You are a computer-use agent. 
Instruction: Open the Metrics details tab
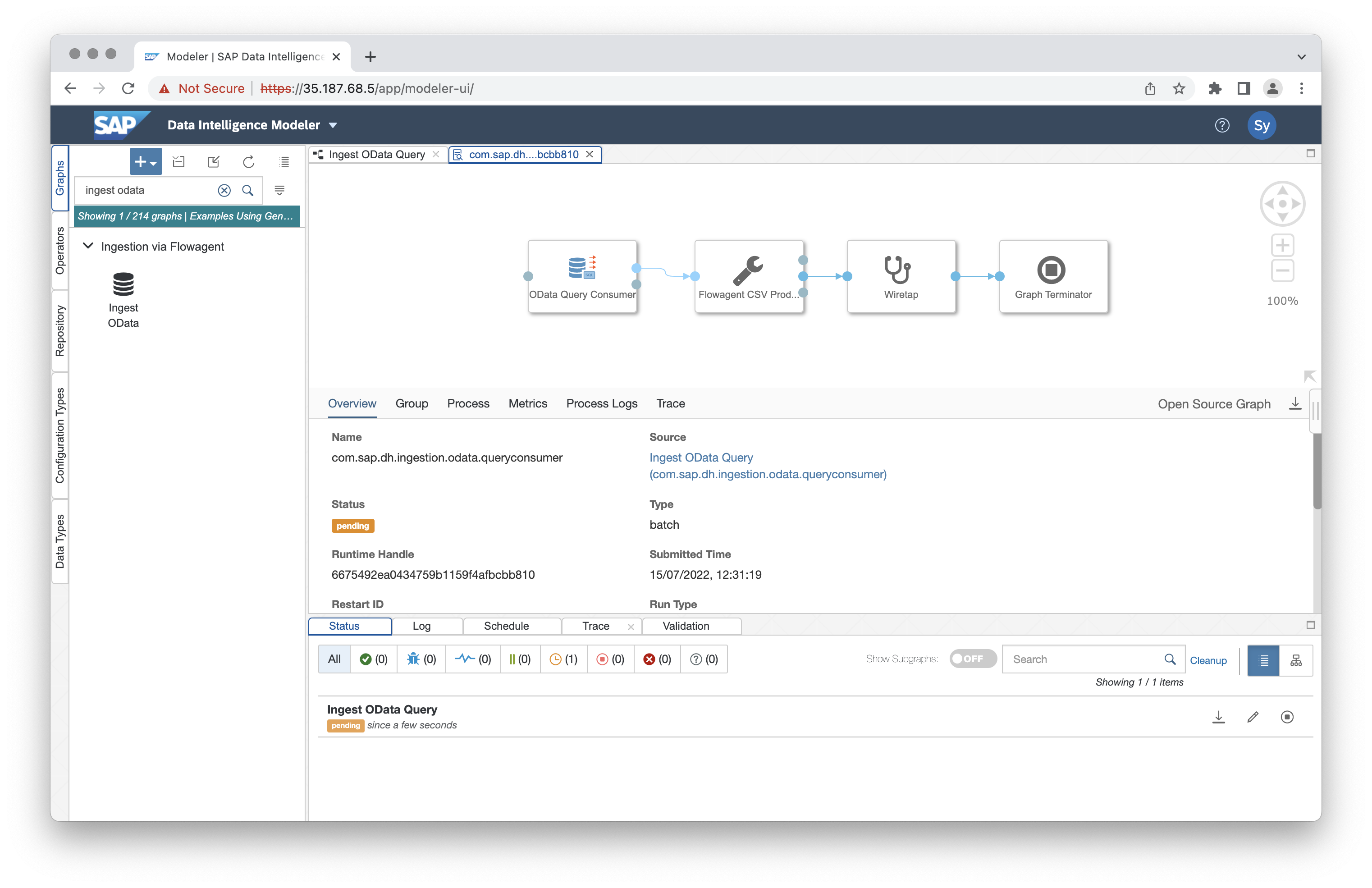tap(527, 403)
